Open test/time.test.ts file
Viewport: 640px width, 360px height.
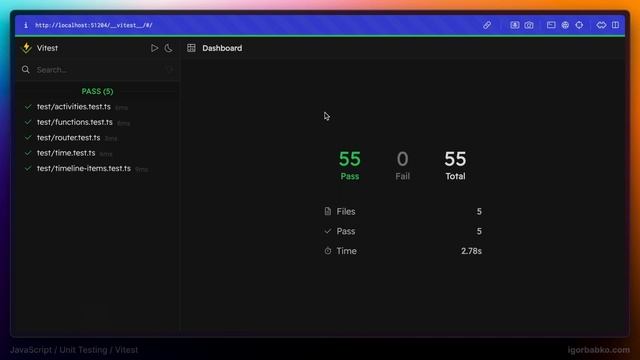coord(66,153)
